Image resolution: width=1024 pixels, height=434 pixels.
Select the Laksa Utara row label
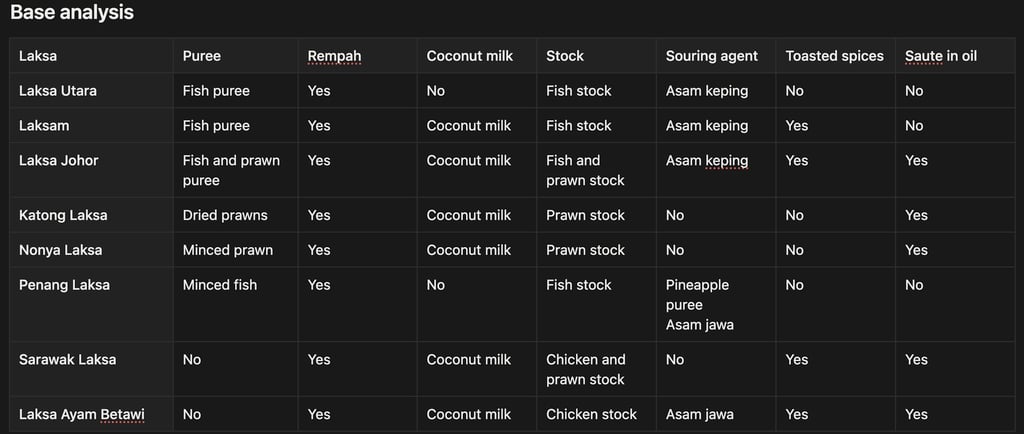tap(58, 91)
